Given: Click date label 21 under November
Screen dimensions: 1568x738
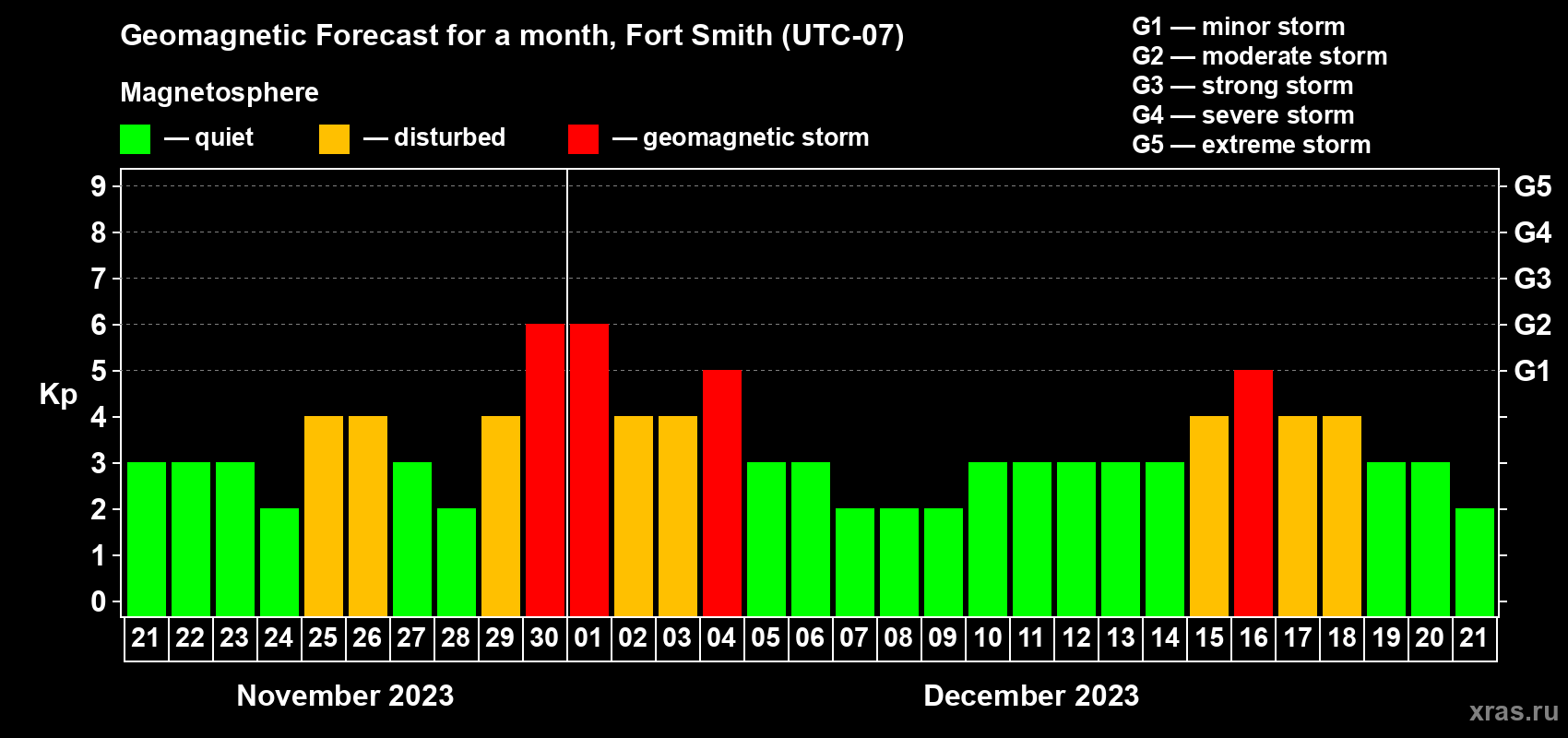Looking at the screenshot, I should 146,637.
